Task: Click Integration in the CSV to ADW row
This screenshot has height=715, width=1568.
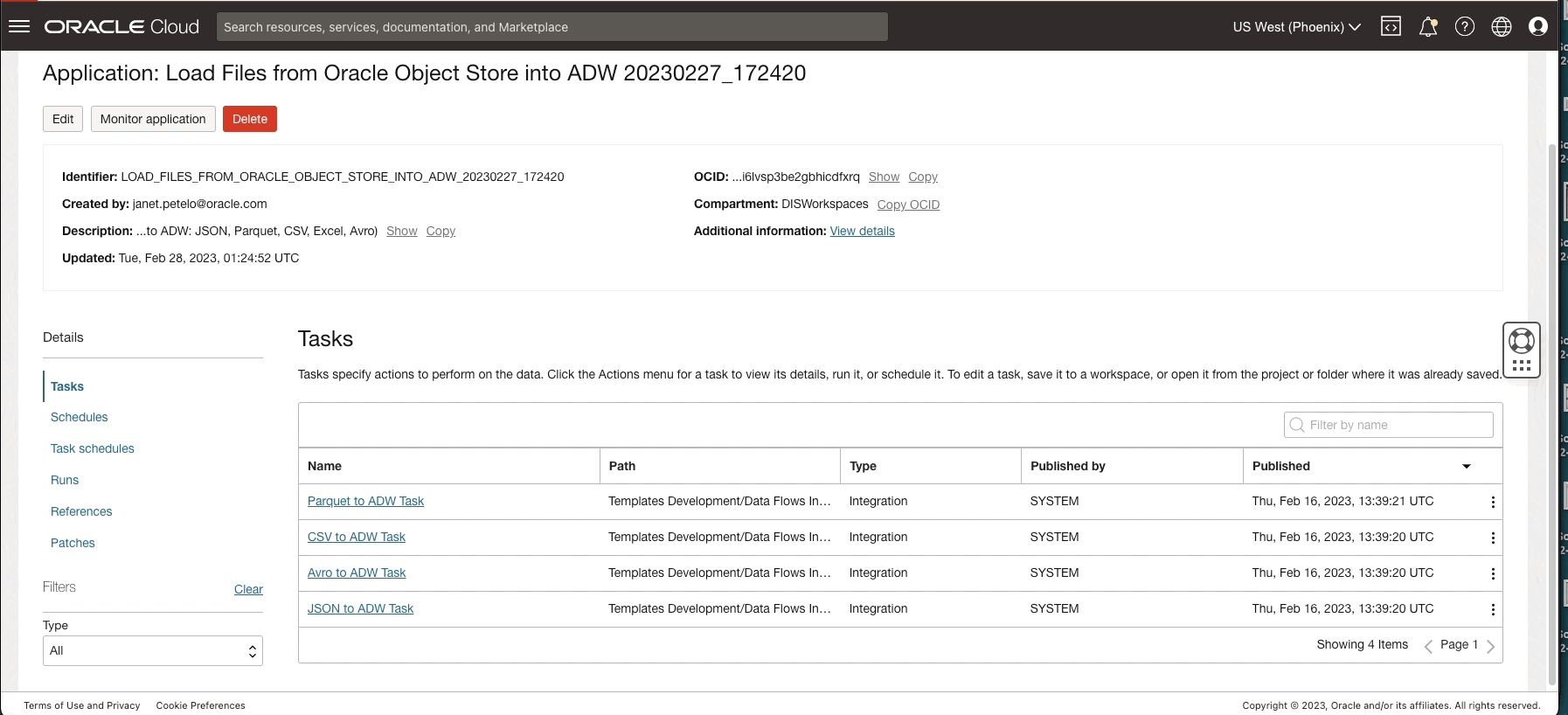Action: click(x=878, y=537)
